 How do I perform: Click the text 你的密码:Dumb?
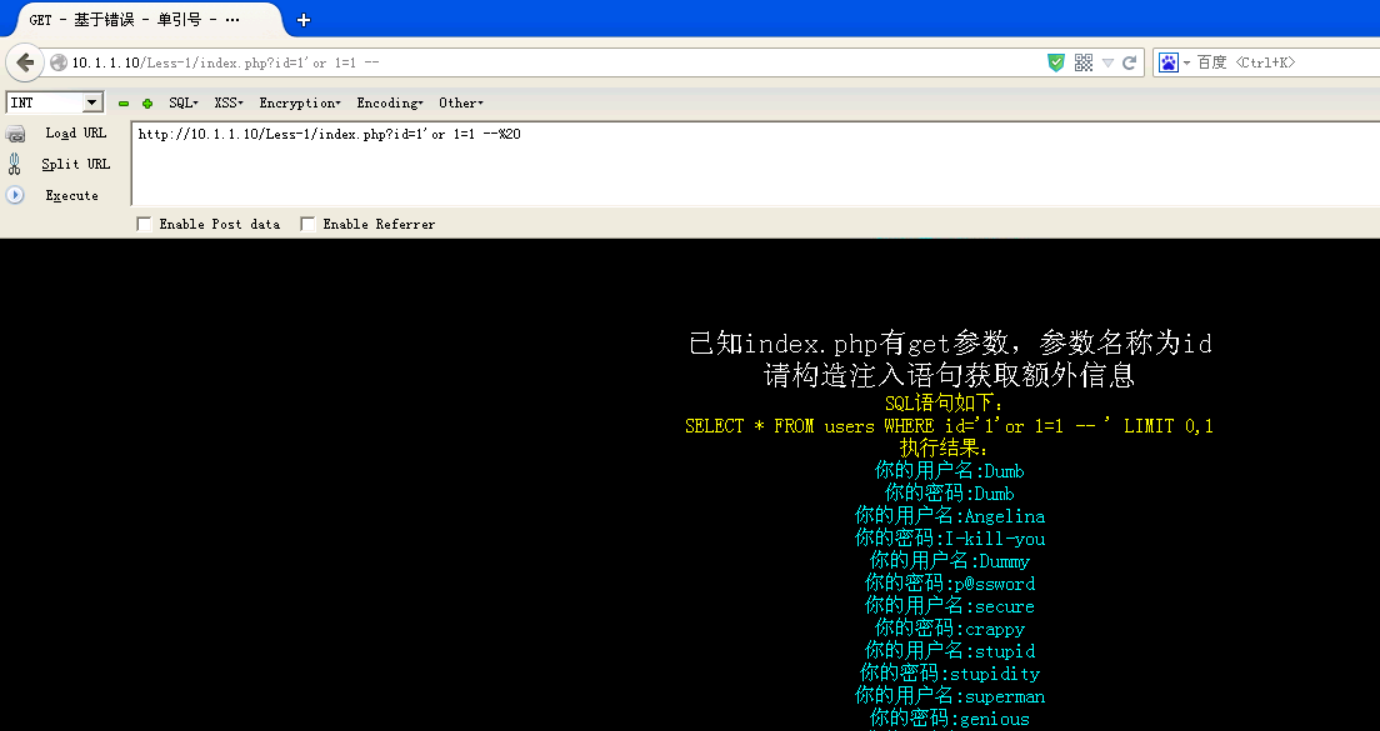[x=949, y=494]
